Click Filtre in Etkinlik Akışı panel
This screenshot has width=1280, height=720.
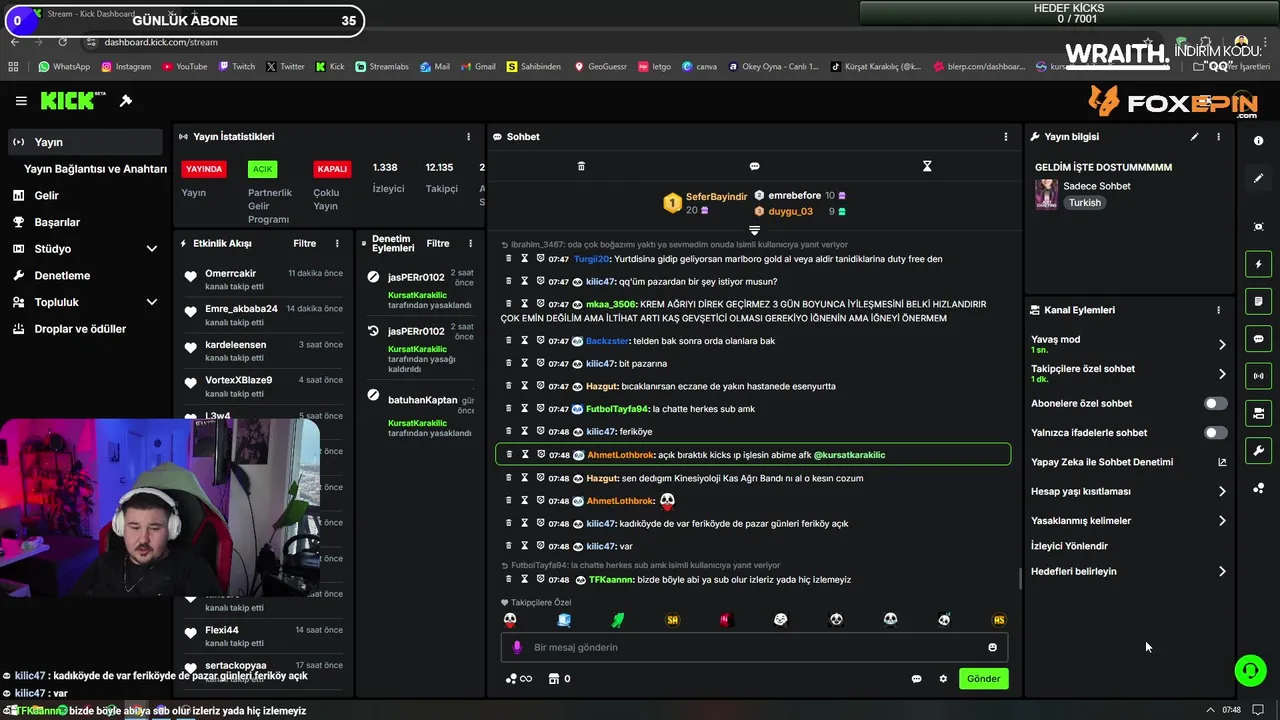tap(304, 244)
